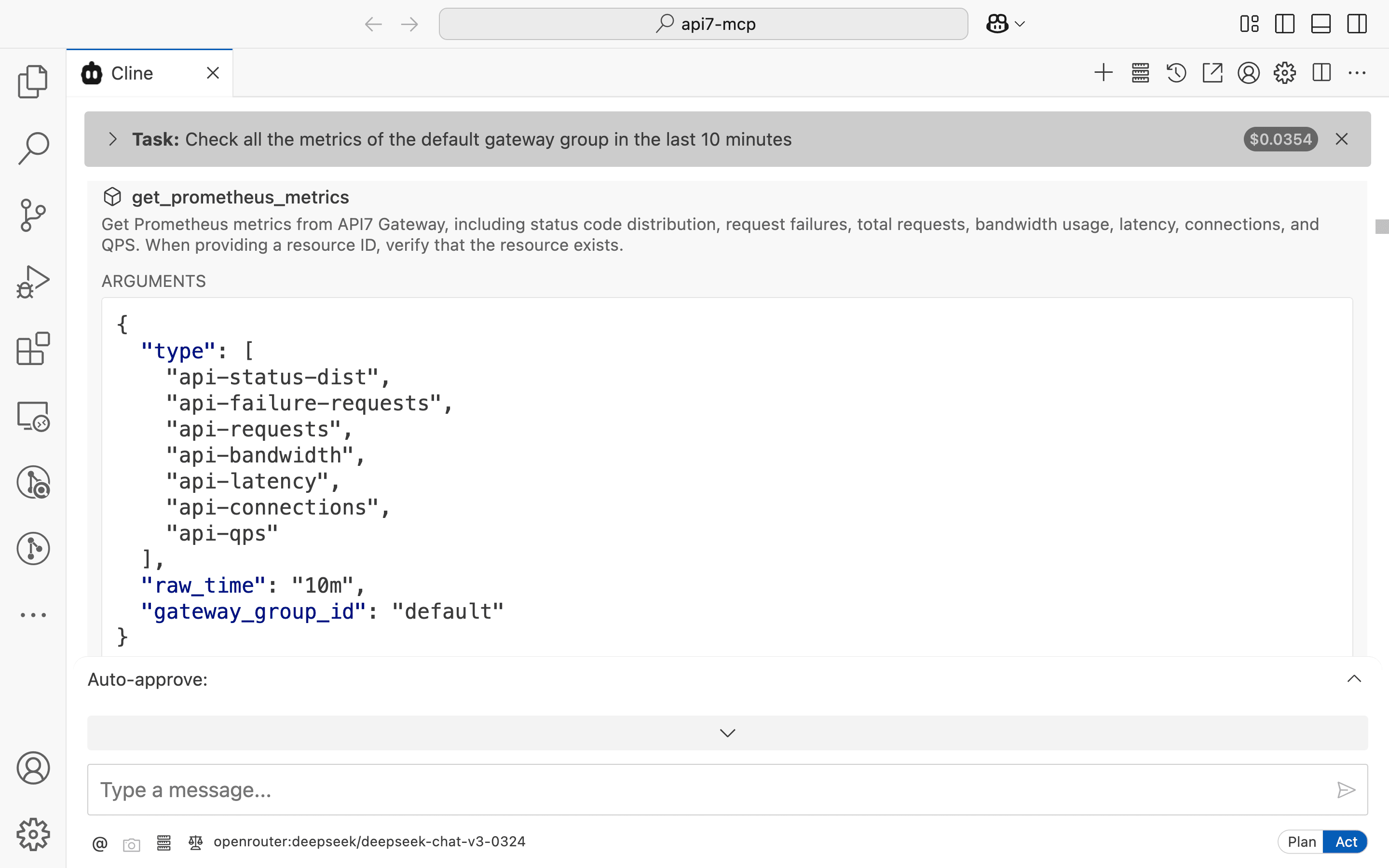Open Cline account icon in toolbar
1389x868 pixels.
[x=1248, y=73]
